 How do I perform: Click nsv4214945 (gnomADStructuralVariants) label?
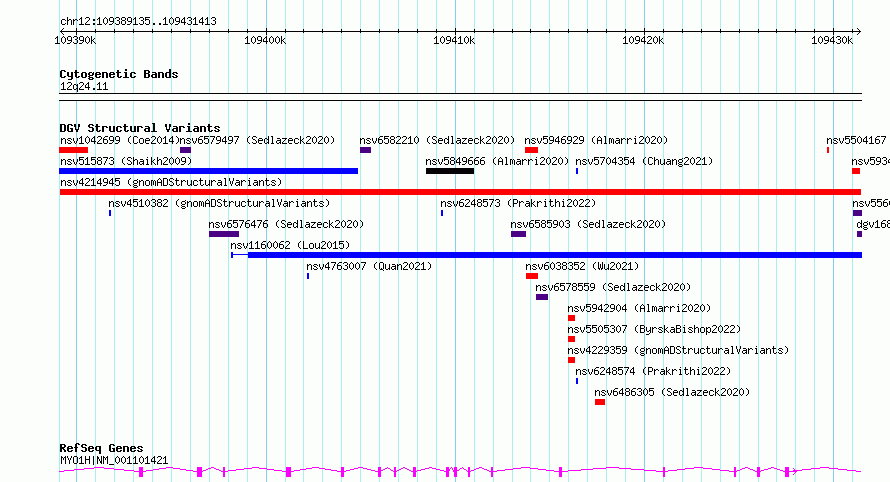click(x=171, y=182)
